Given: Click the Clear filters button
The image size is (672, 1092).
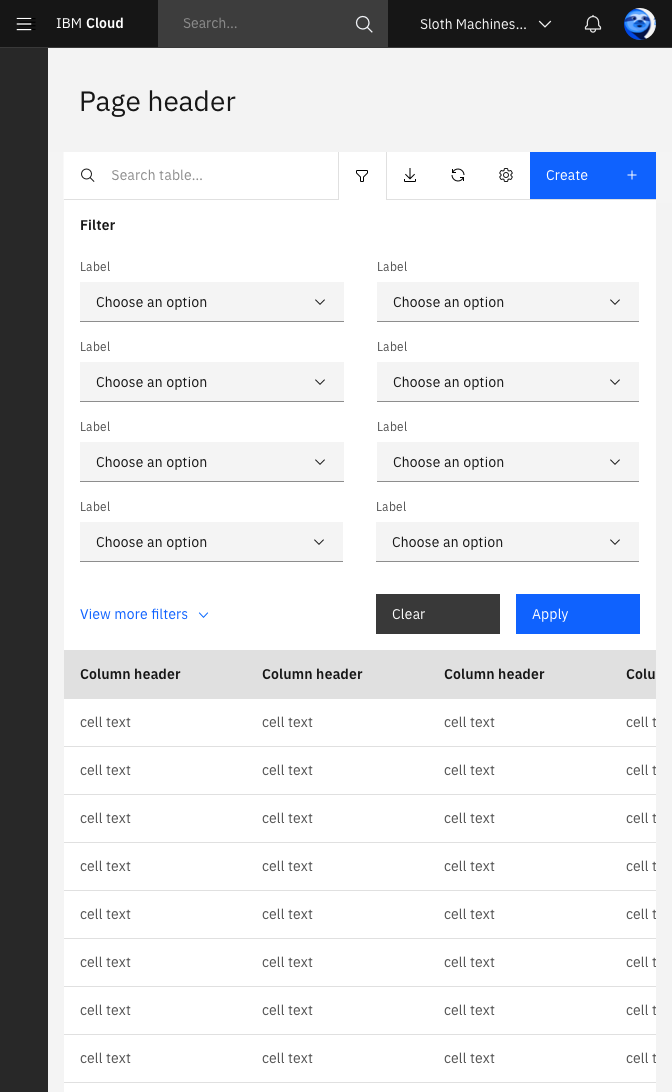Looking at the screenshot, I should (x=438, y=614).
